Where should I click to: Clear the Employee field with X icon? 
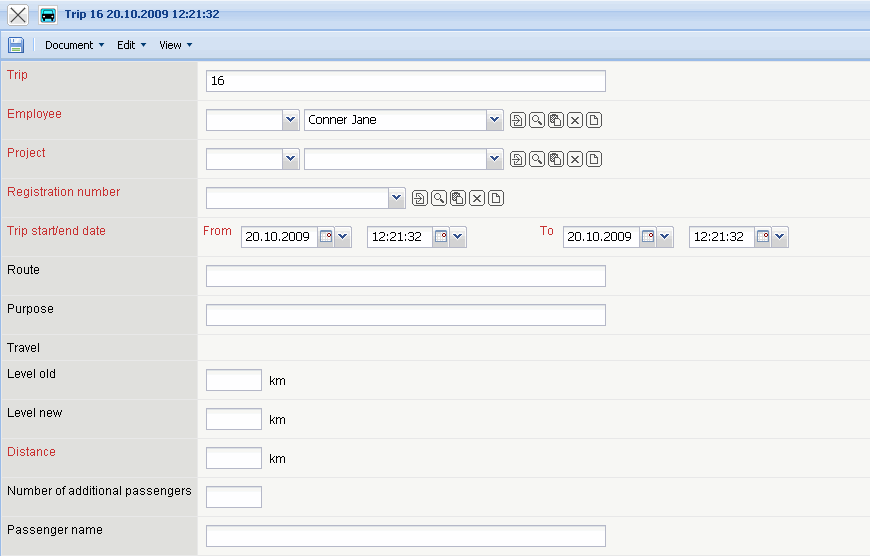[x=575, y=121]
